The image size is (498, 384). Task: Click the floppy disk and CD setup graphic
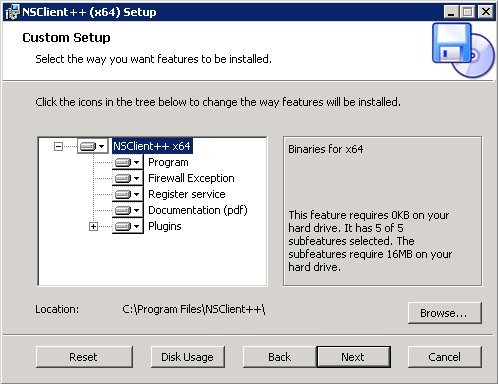[463, 50]
